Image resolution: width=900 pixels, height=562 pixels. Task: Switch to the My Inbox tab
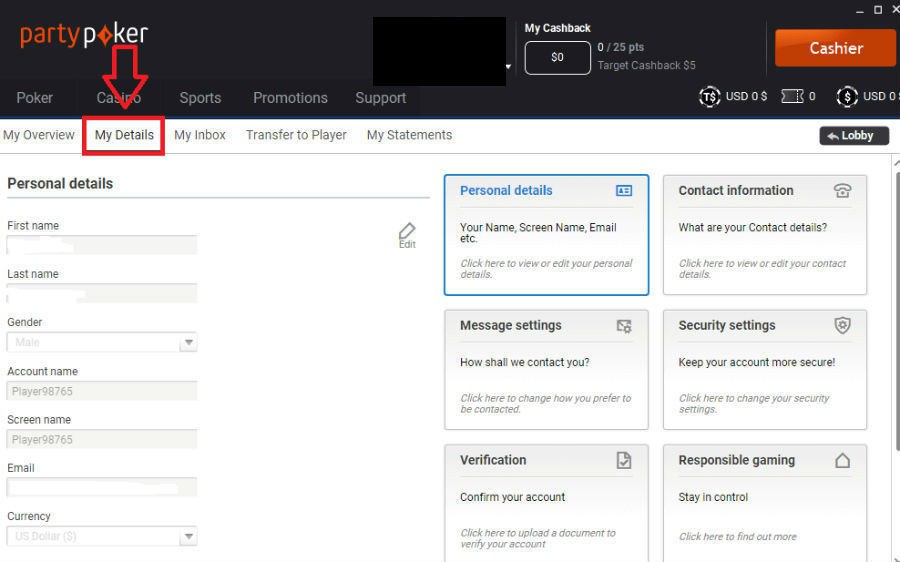pyautogui.click(x=200, y=135)
